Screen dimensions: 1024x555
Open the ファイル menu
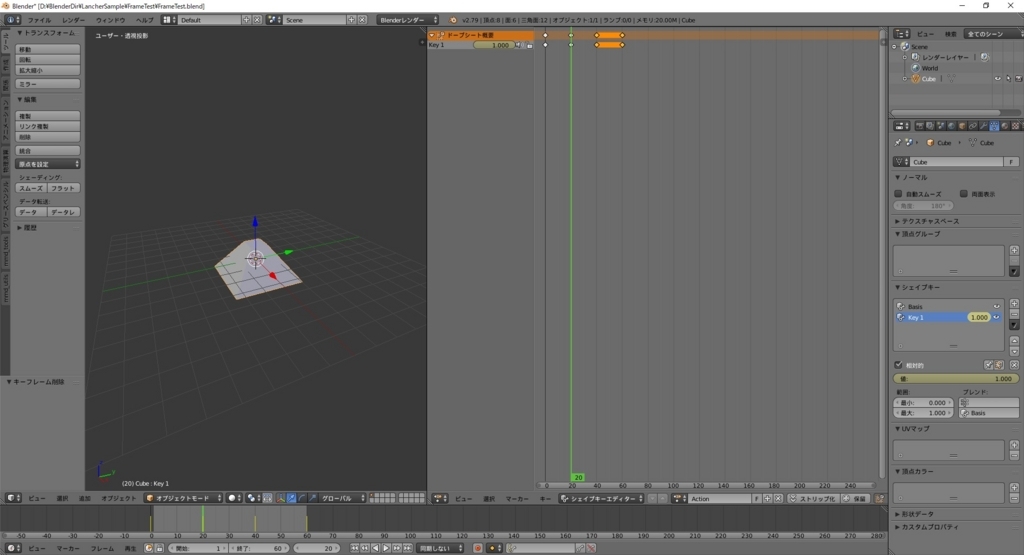(x=39, y=20)
